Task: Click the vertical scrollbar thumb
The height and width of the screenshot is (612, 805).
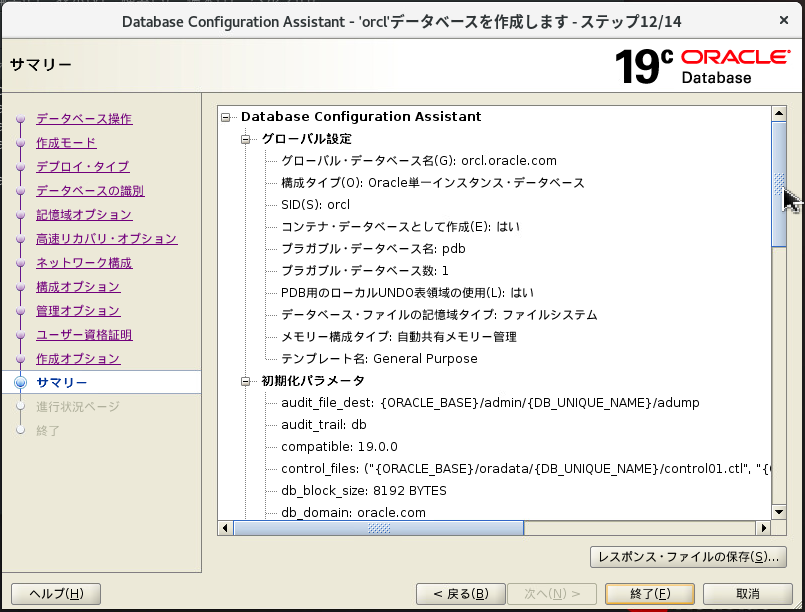Action: click(x=779, y=184)
